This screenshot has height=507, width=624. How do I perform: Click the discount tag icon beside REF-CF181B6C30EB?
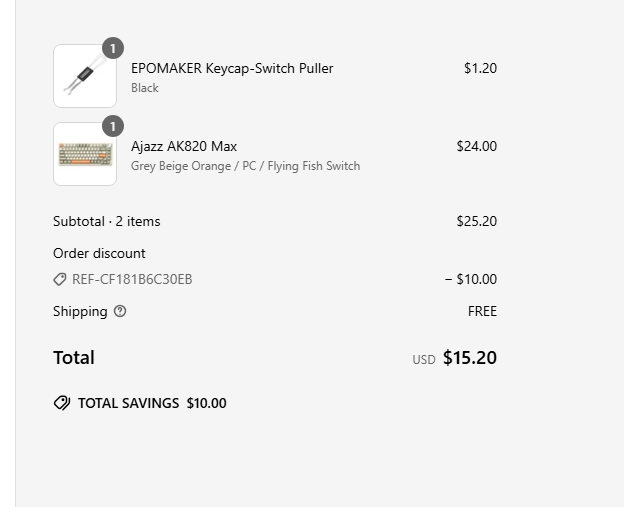(x=60, y=279)
